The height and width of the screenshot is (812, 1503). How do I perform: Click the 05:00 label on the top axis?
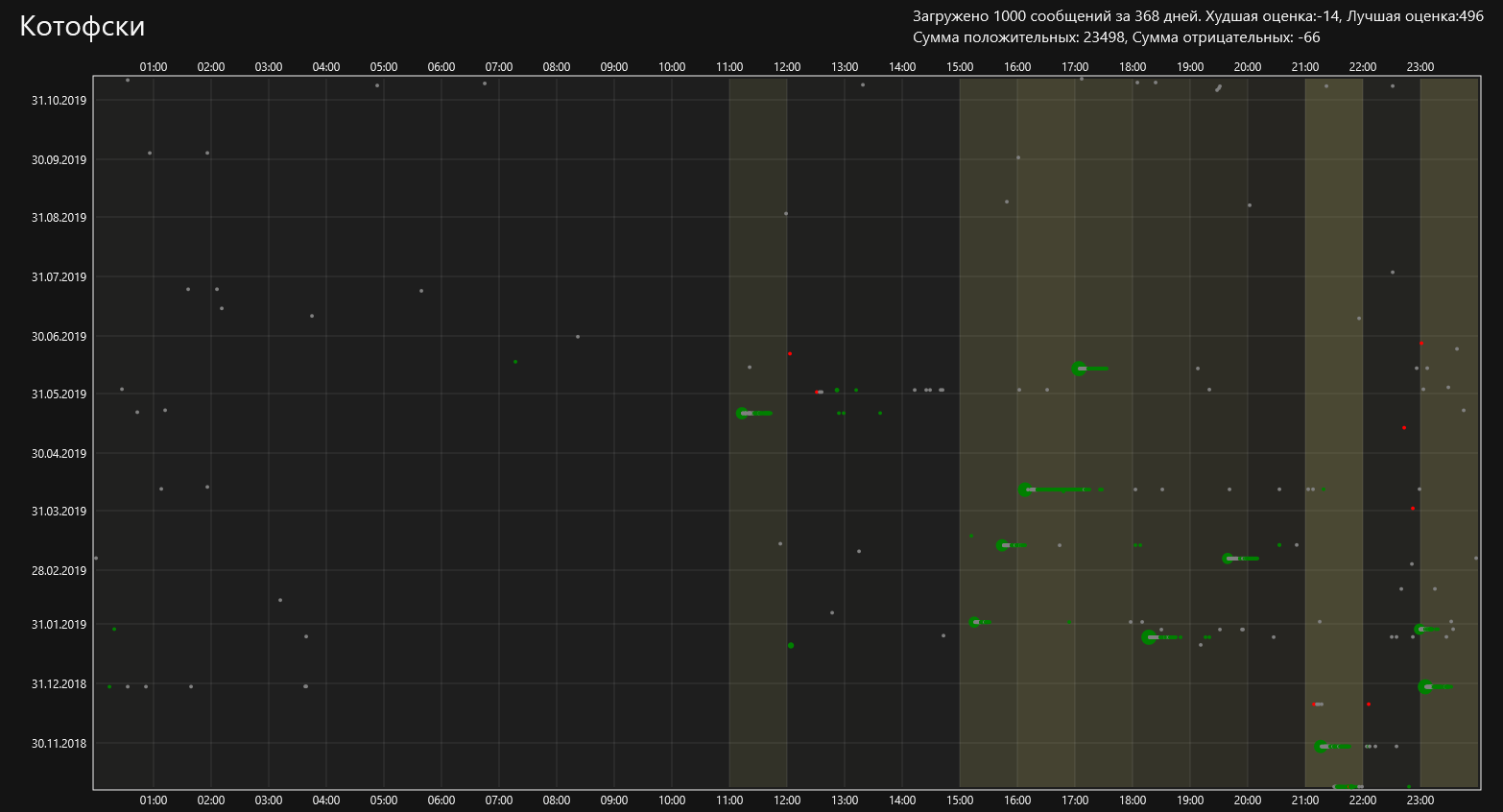(384, 66)
